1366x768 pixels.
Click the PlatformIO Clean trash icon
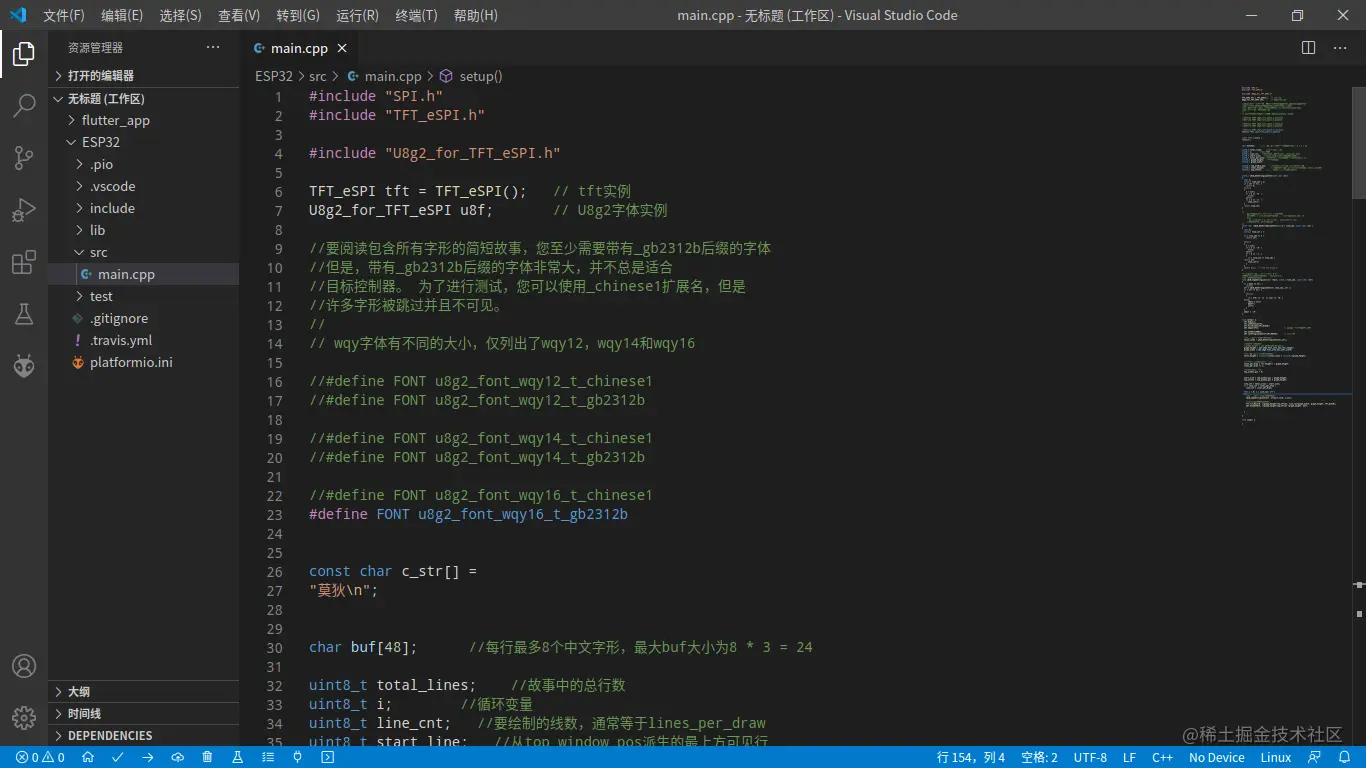208,758
